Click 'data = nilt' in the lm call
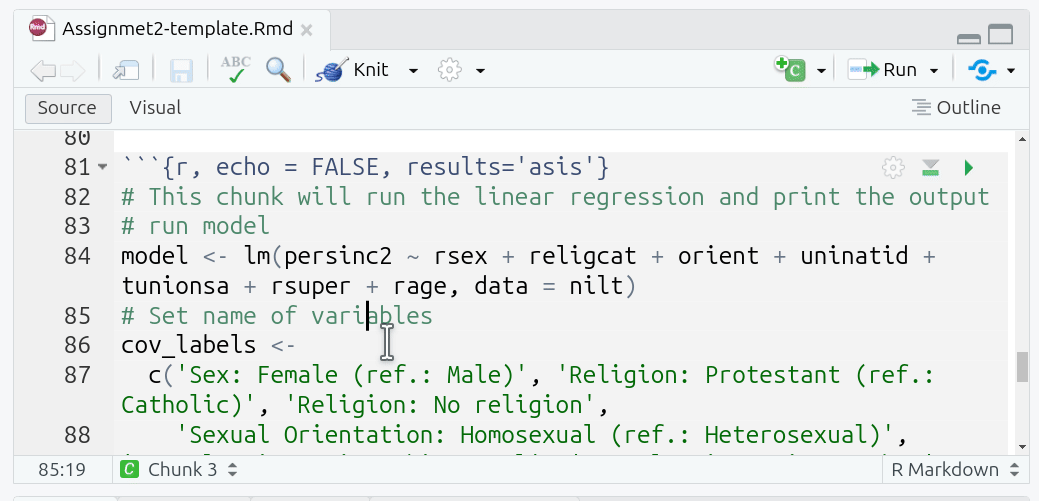 click(x=549, y=286)
